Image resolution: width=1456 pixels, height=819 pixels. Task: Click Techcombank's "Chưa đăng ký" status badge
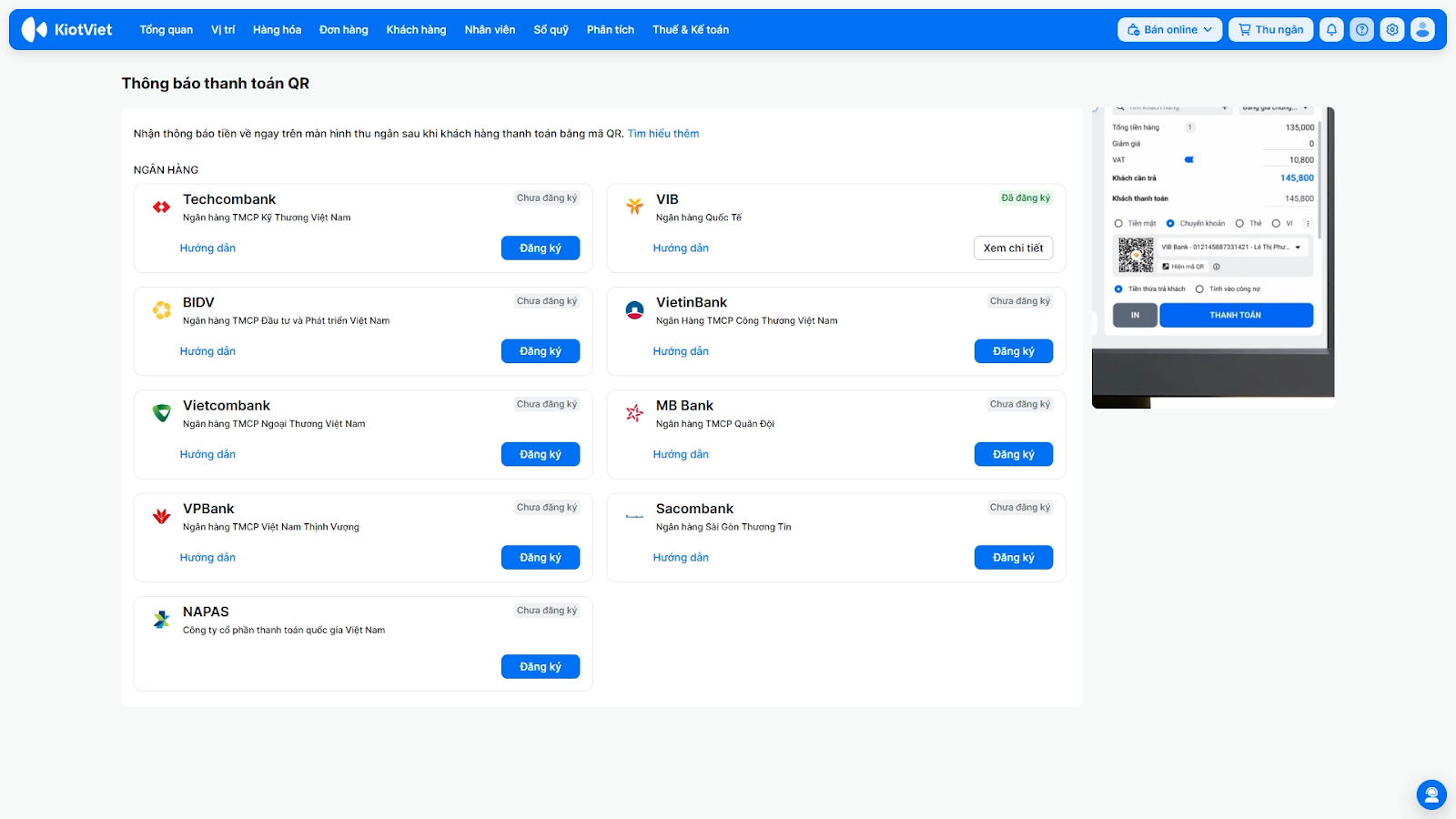tap(547, 197)
